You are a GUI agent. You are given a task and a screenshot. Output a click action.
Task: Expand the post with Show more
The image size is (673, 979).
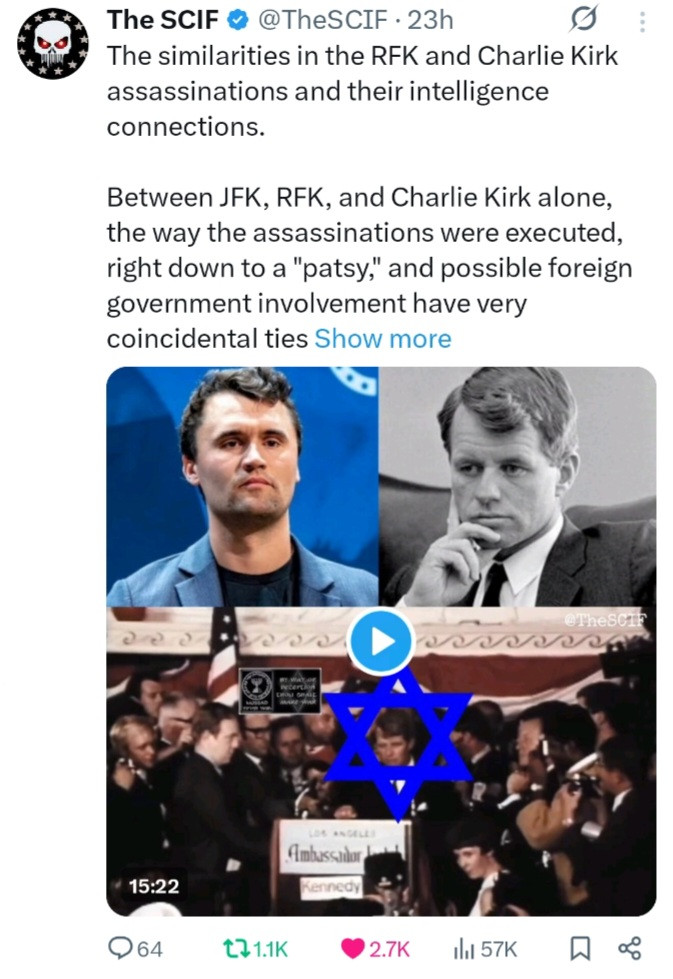383,338
